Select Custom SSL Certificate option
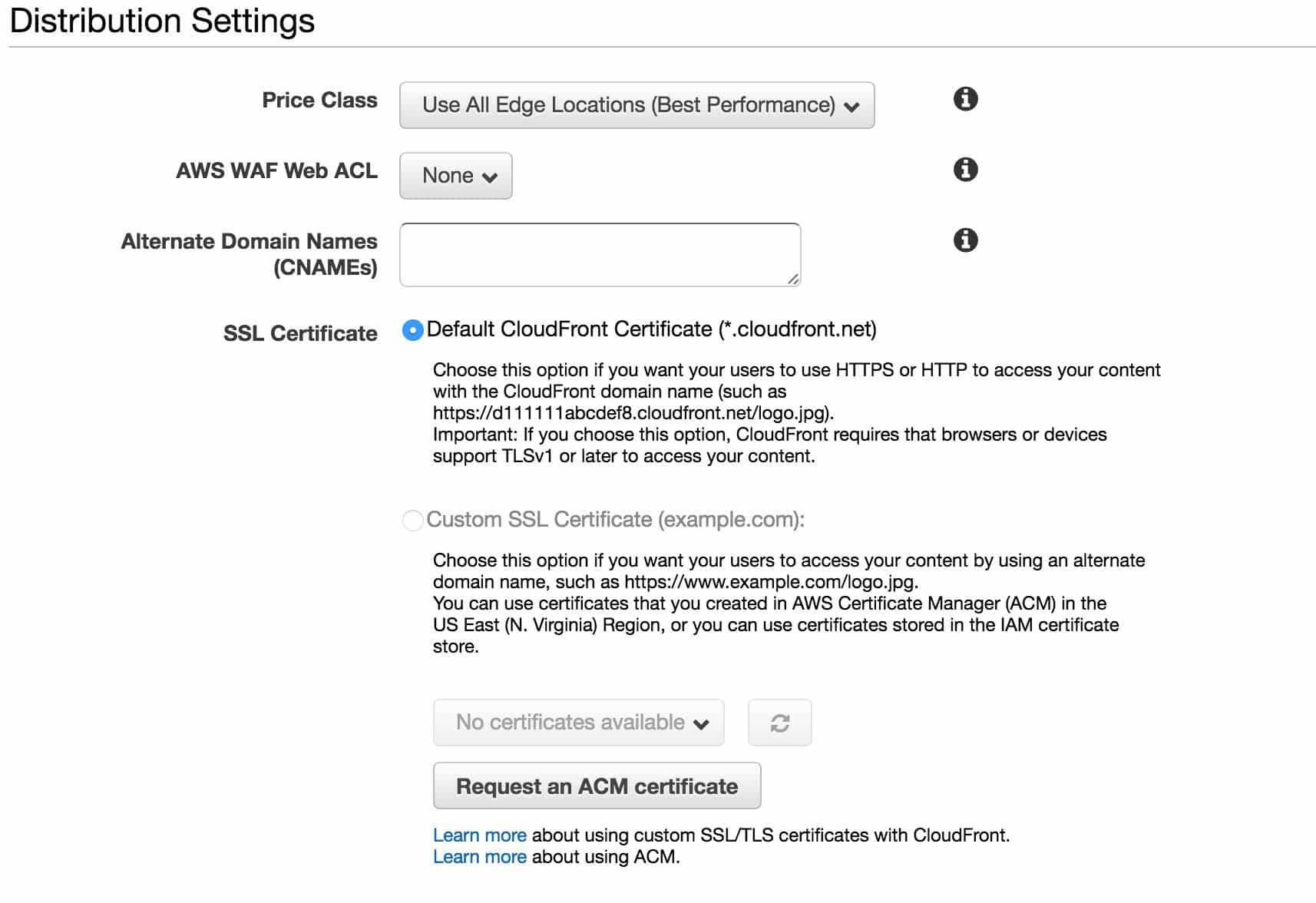 pyautogui.click(x=413, y=519)
